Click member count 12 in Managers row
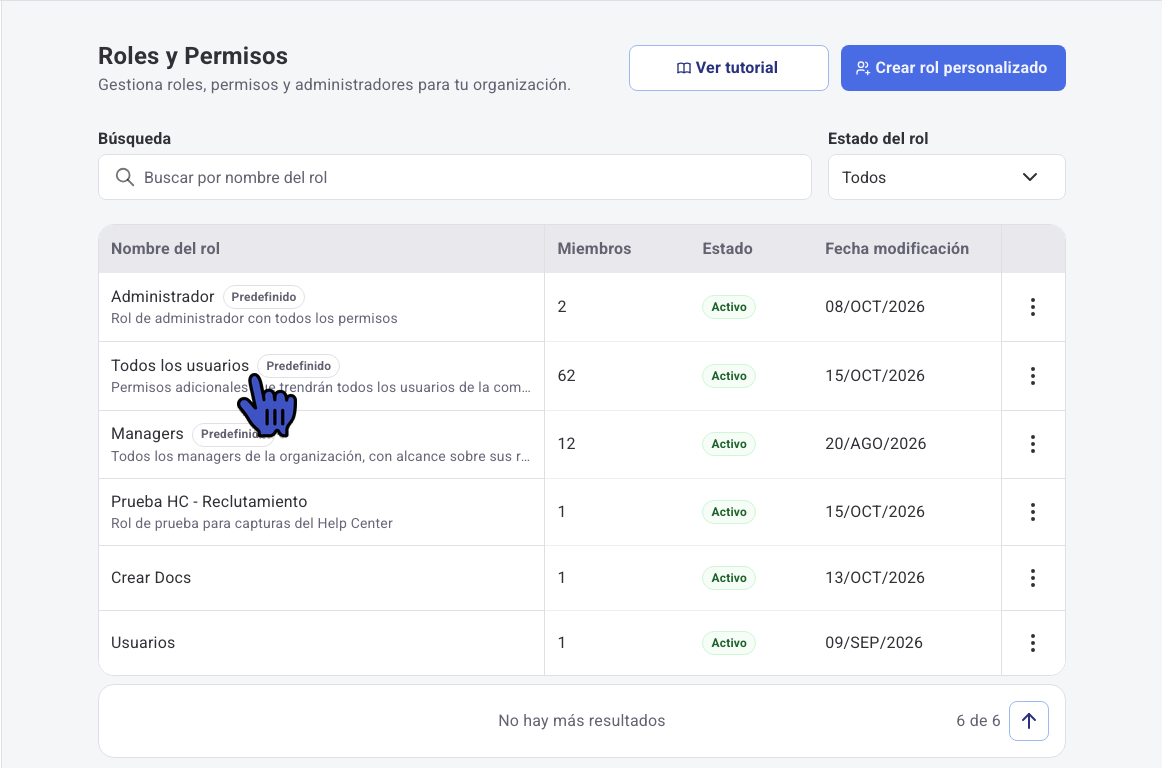Image resolution: width=1162 pixels, height=768 pixels. (566, 444)
